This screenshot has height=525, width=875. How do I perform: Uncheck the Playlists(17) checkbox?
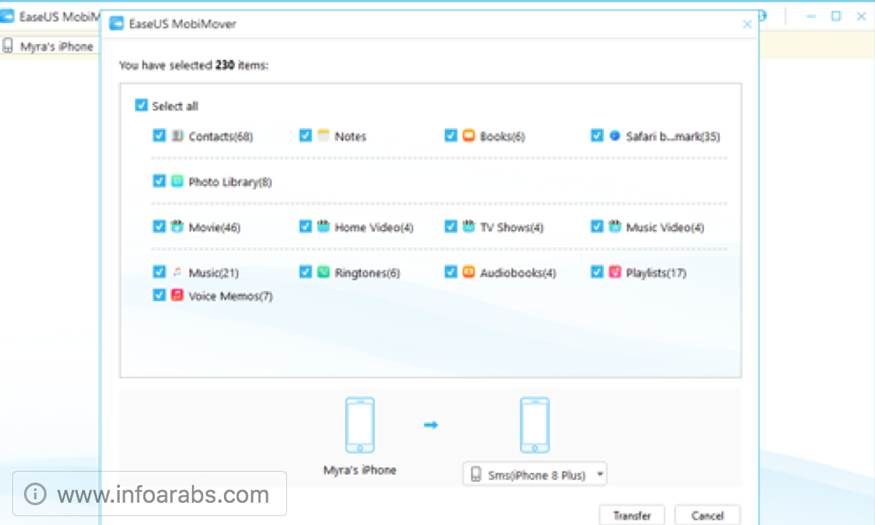597,272
